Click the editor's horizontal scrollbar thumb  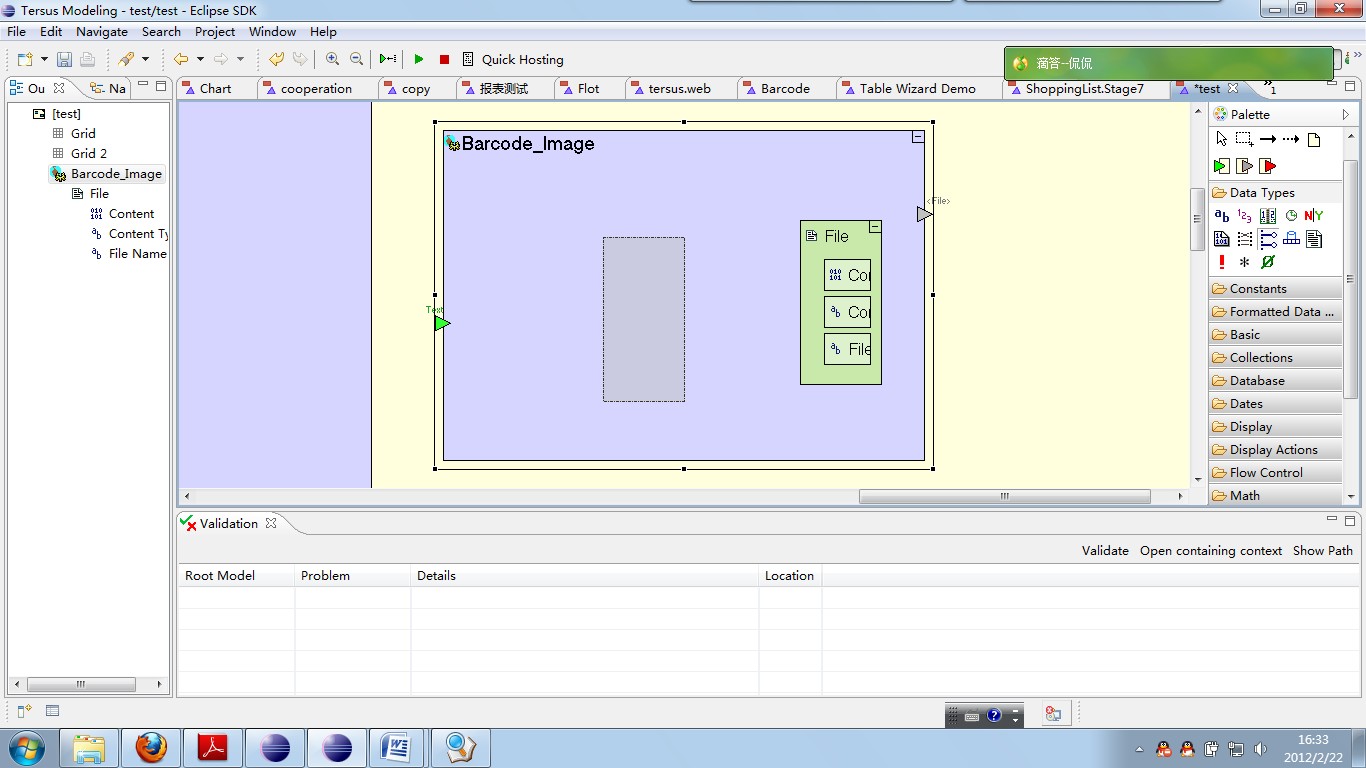click(1004, 496)
